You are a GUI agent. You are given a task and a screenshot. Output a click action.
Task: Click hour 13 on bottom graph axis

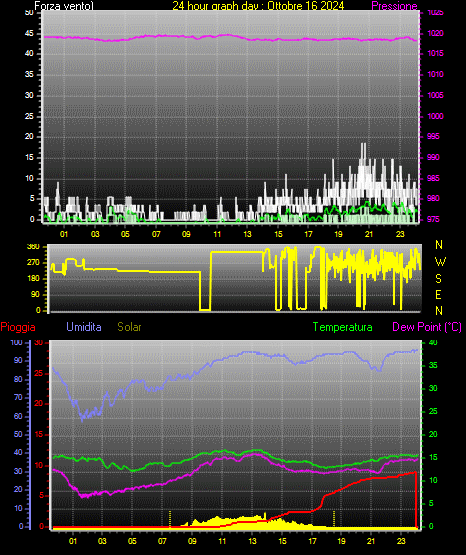pyautogui.click(x=252, y=541)
